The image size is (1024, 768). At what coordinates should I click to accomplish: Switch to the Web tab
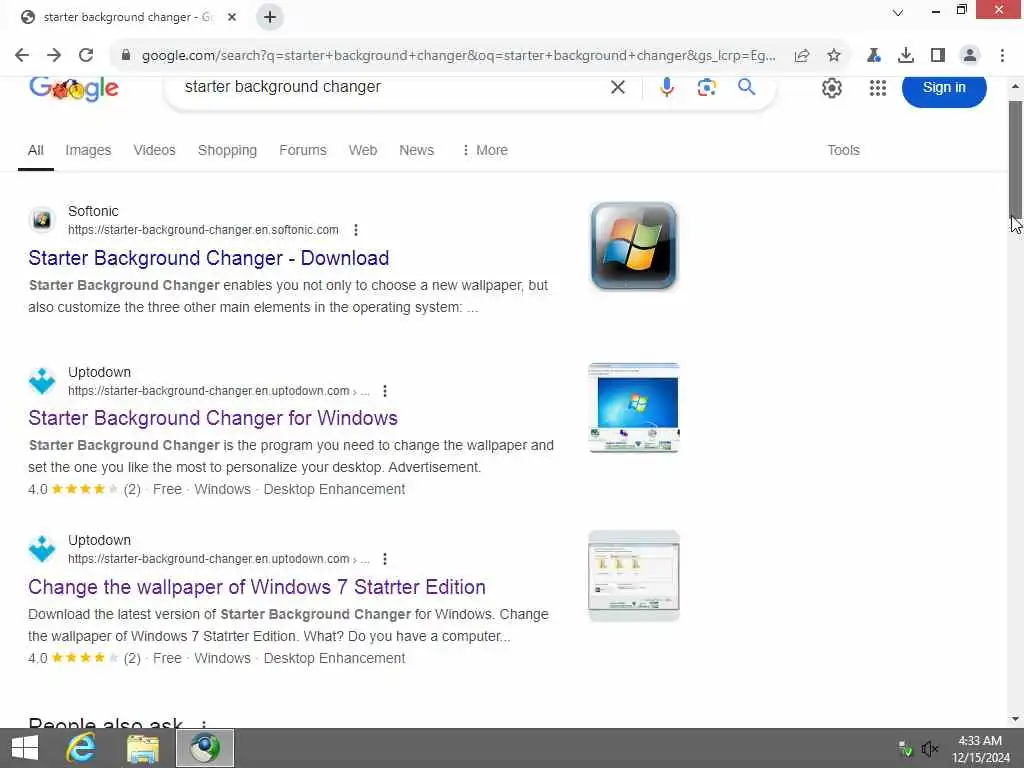tap(362, 150)
